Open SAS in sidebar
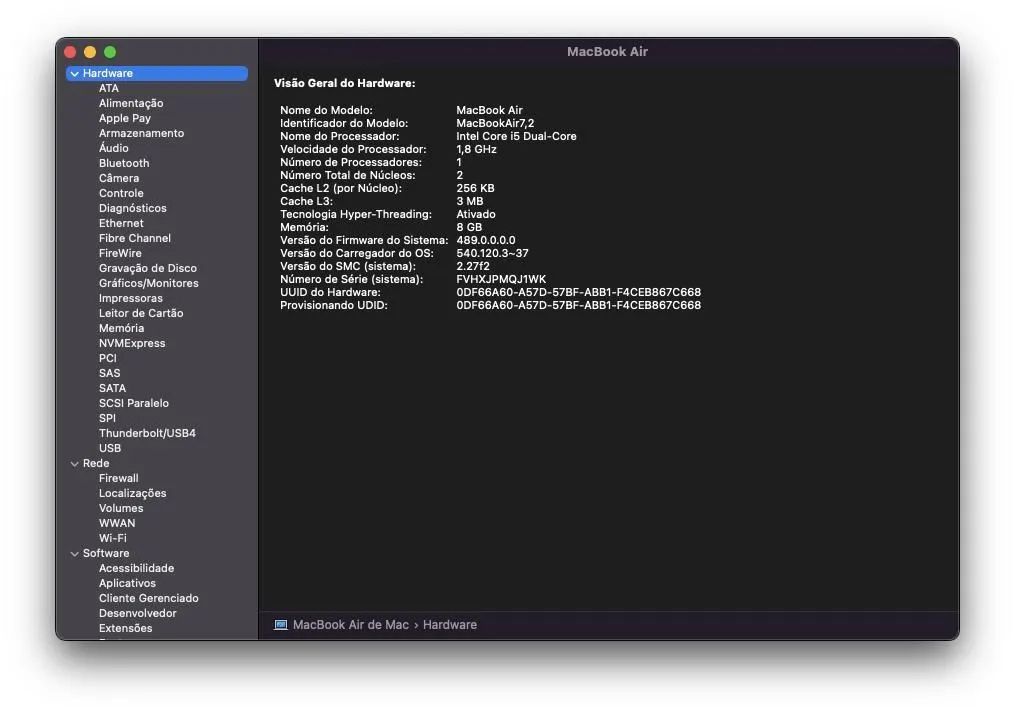This screenshot has width=1015, height=714. 109,373
